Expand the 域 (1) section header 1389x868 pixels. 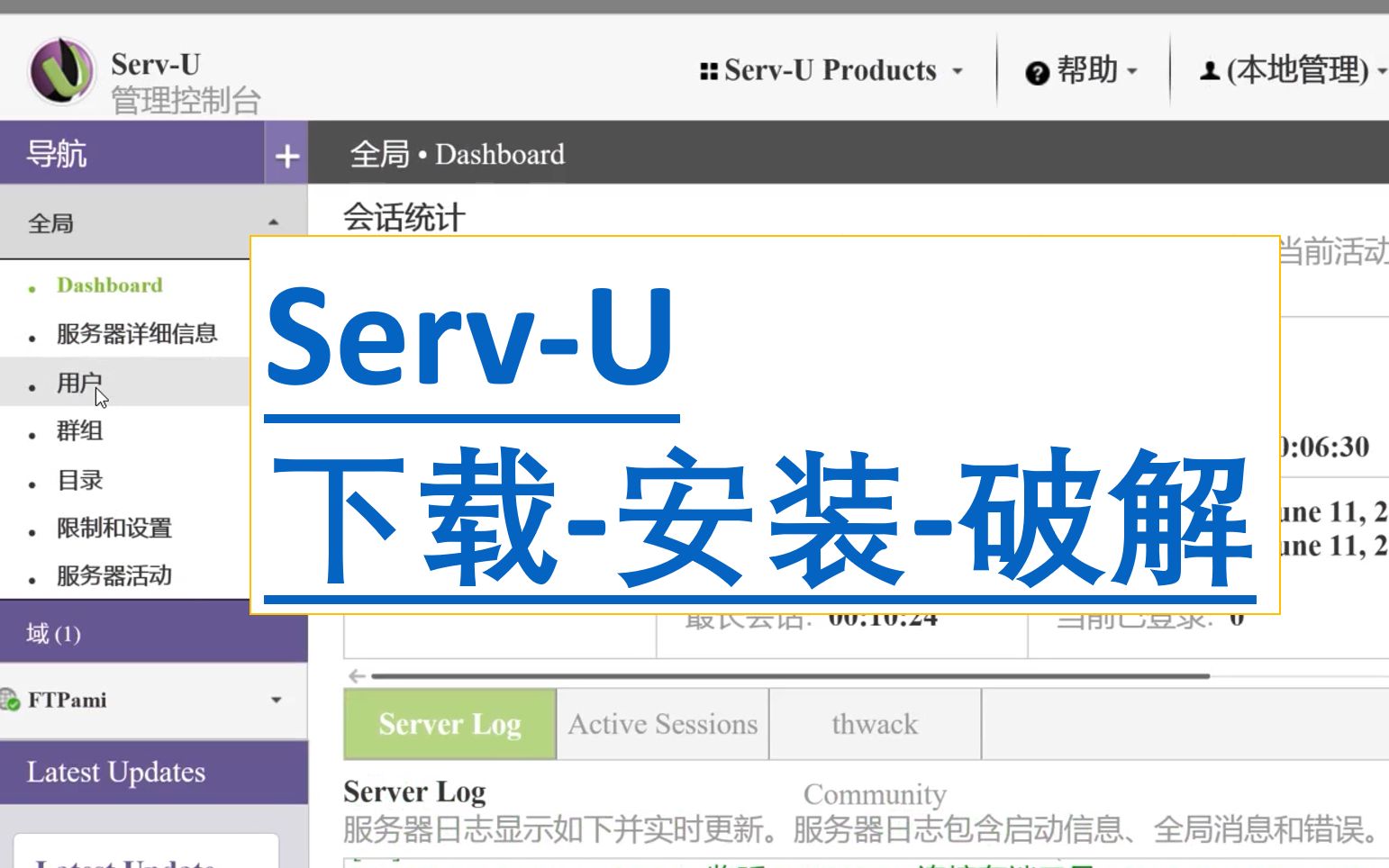[x=153, y=634]
